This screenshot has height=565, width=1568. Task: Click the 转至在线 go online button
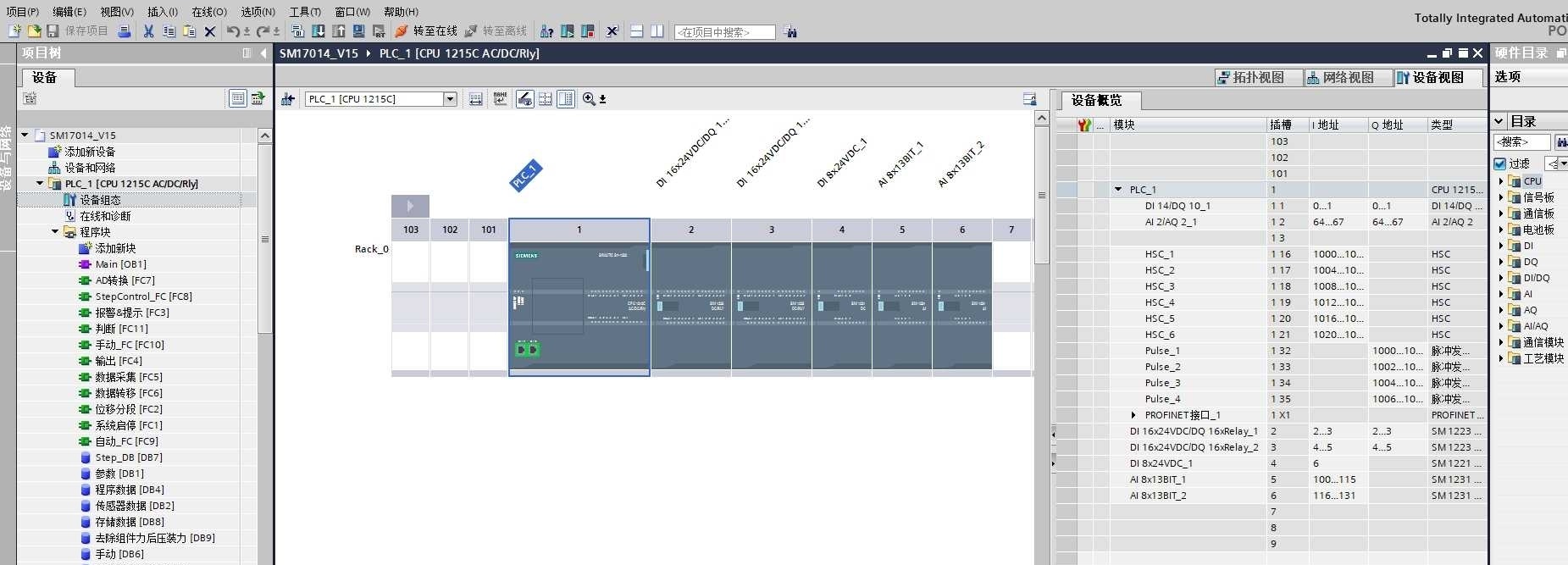coord(427,31)
